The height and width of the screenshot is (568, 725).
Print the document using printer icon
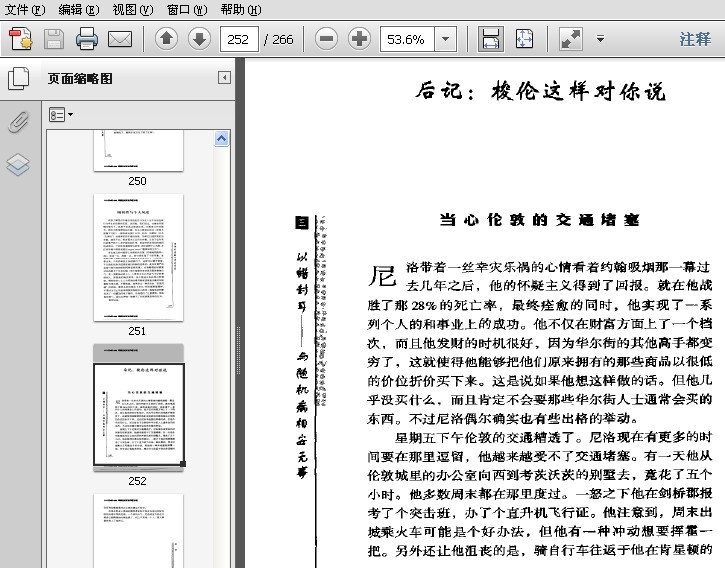tap(87, 39)
